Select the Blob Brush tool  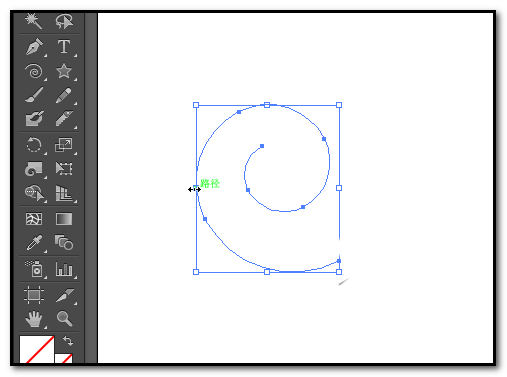pos(34,119)
